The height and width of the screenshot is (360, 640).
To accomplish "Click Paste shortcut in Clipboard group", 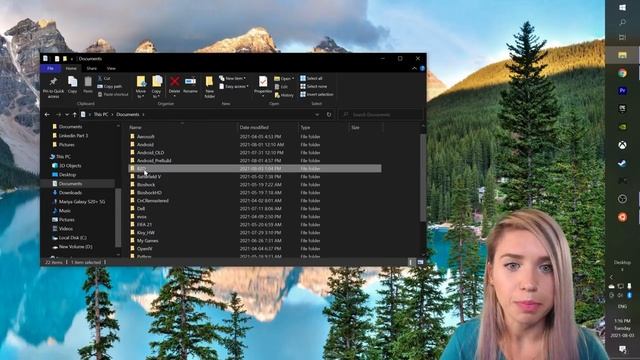I will pos(113,94).
